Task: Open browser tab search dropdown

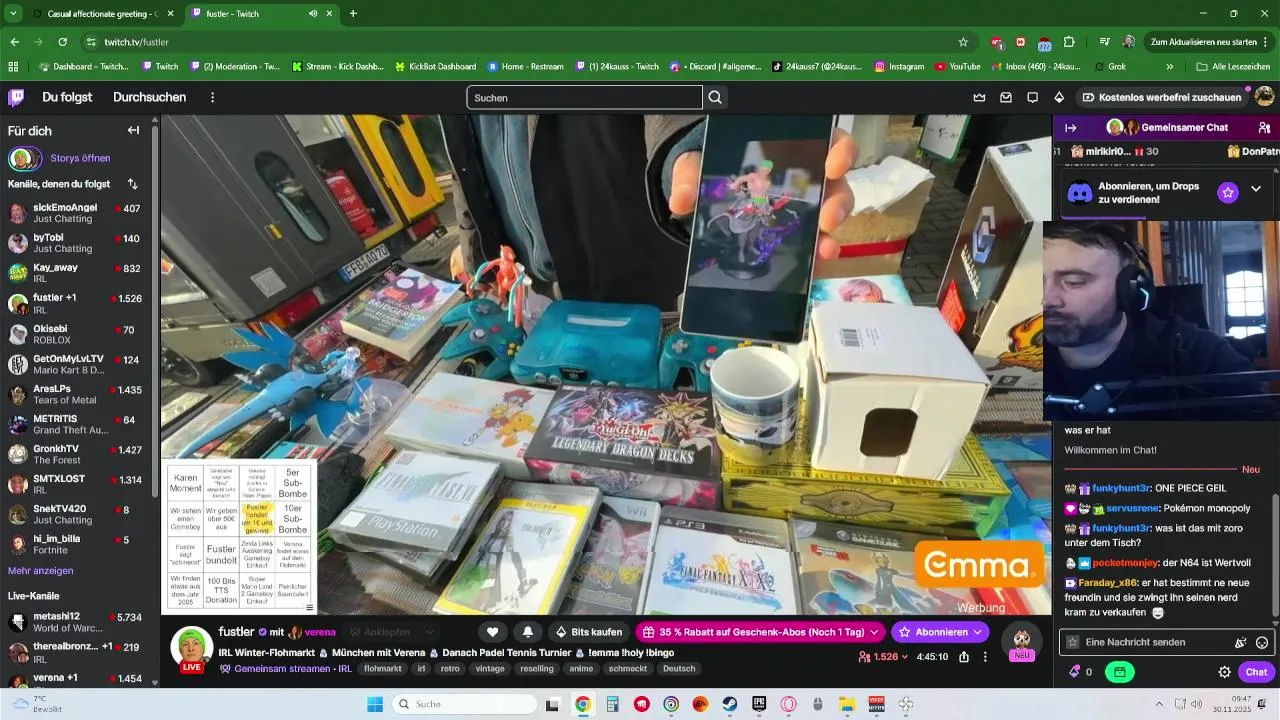Action: click(13, 14)
